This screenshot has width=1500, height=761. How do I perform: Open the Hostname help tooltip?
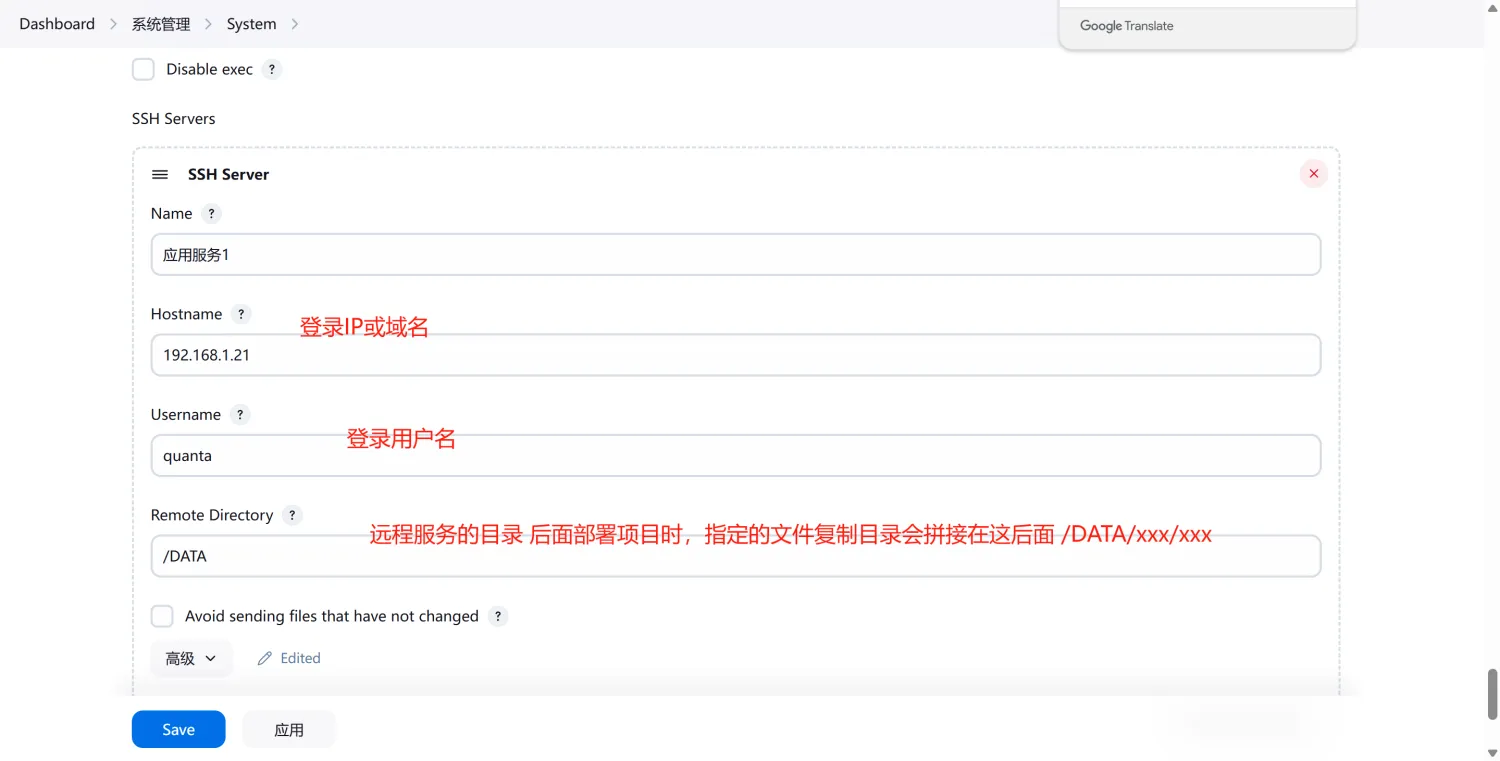240,314
